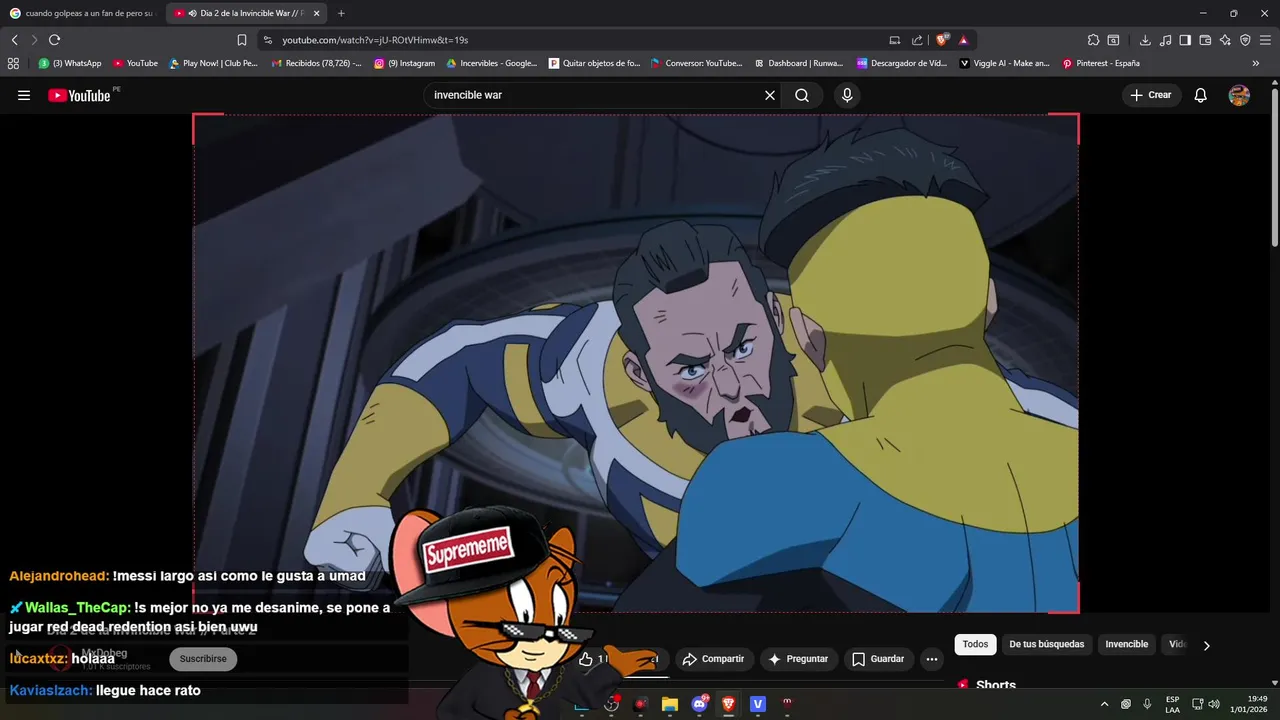Screen dimensions: 1280x720
Task: Open browser downloads
Action: coord(1145,40)
